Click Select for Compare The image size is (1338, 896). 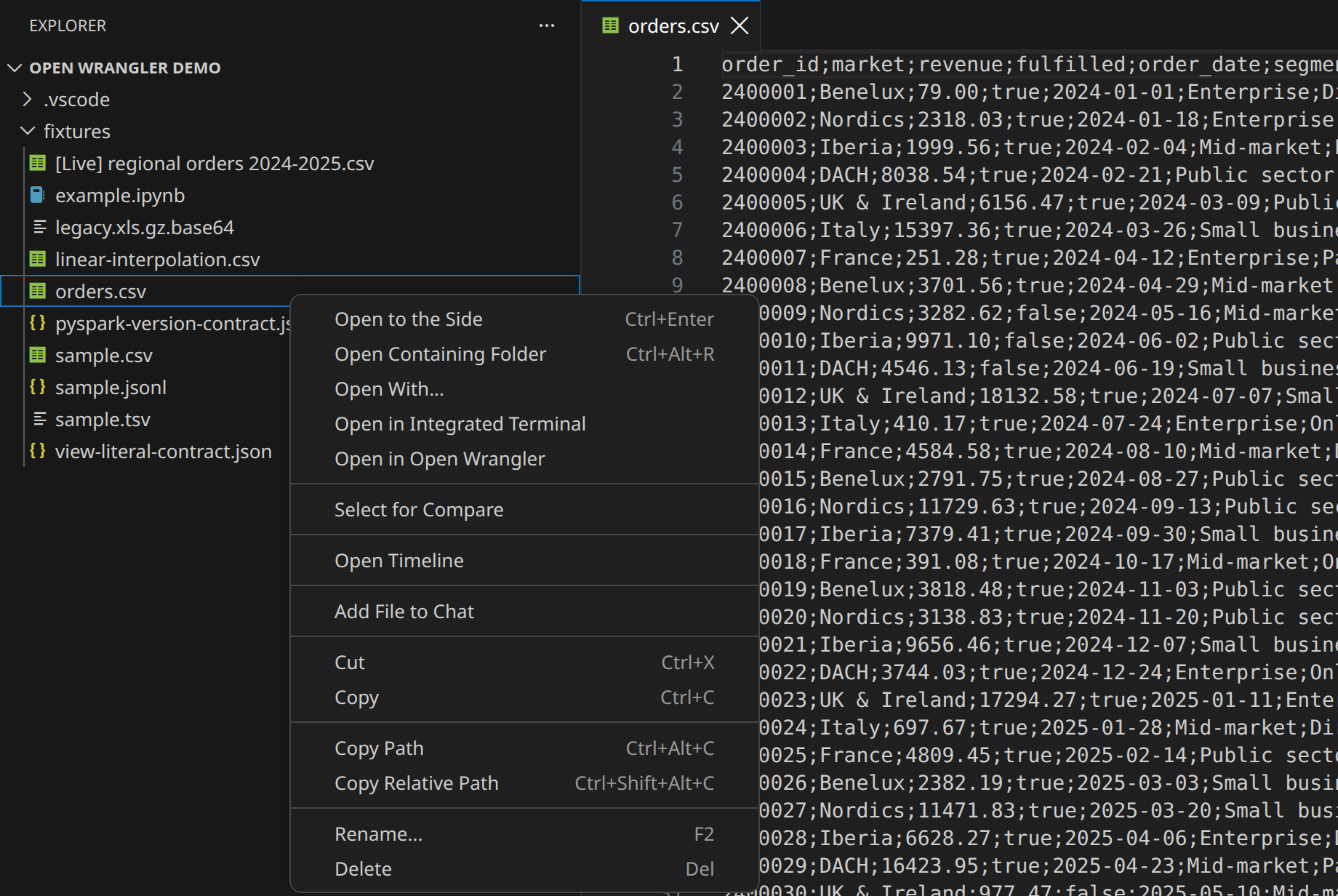pos(524,510)
